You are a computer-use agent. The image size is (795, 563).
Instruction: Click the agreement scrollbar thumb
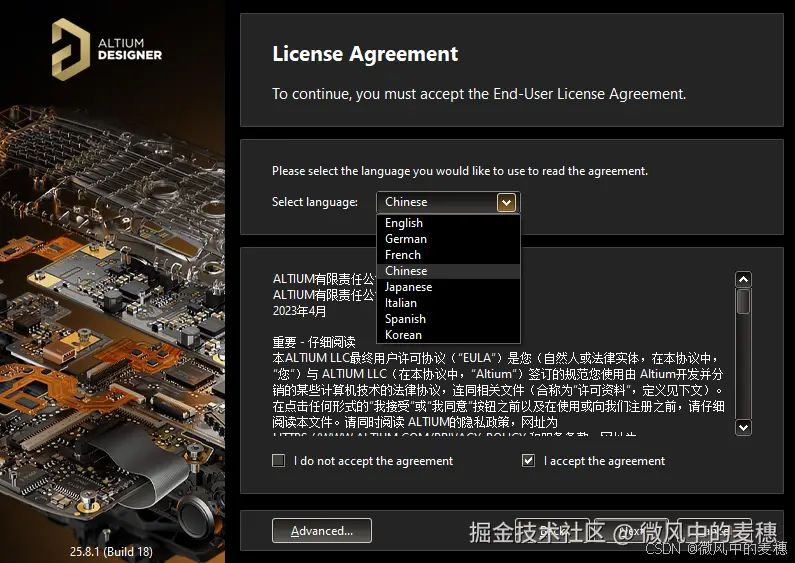pos(743,301)
